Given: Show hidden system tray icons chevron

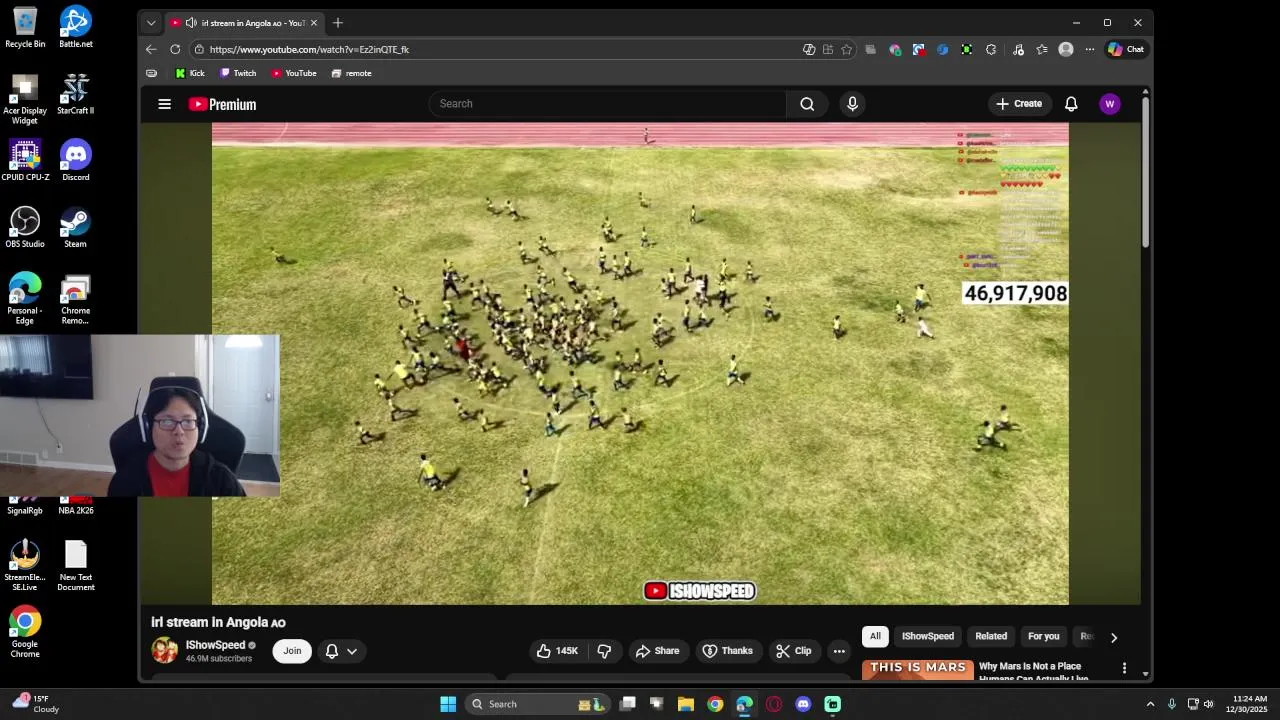Looking at the screenshot, I should pos(1150,704).
